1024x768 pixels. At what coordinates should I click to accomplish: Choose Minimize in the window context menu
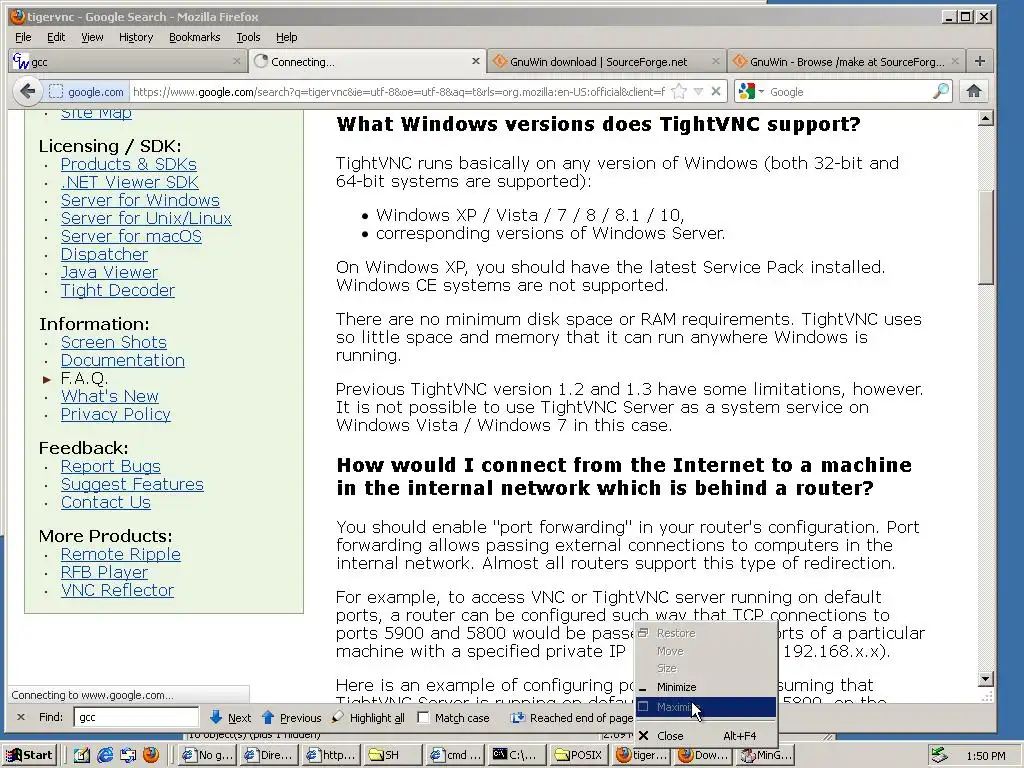706,687
